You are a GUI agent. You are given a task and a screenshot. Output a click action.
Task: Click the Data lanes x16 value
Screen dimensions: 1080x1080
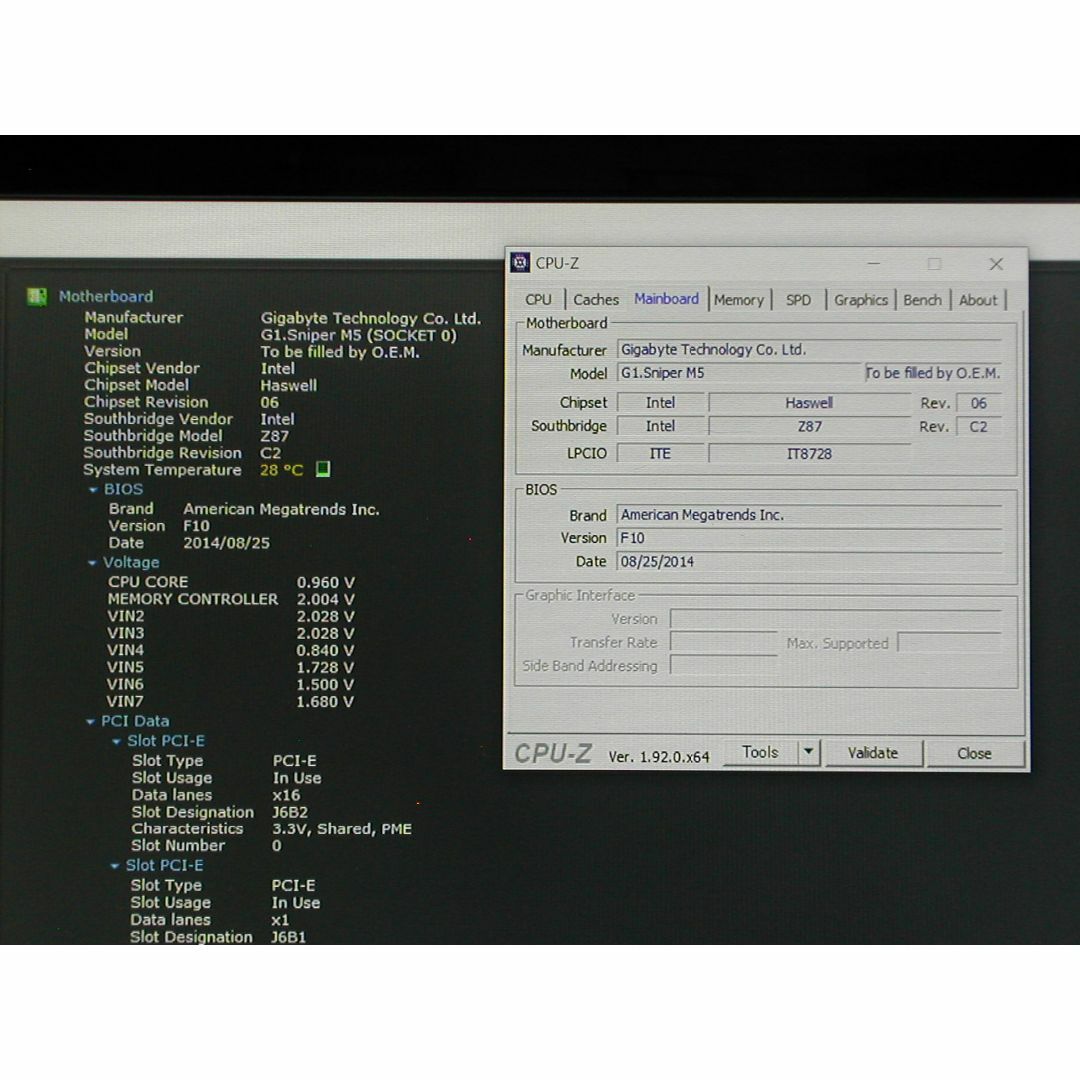tap(286, 796)
